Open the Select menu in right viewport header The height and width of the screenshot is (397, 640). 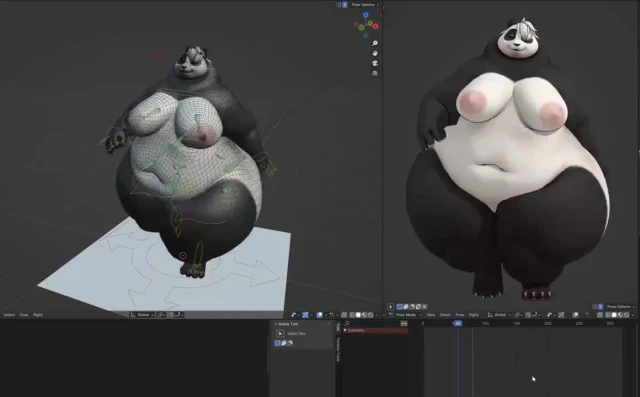[445, 315]
